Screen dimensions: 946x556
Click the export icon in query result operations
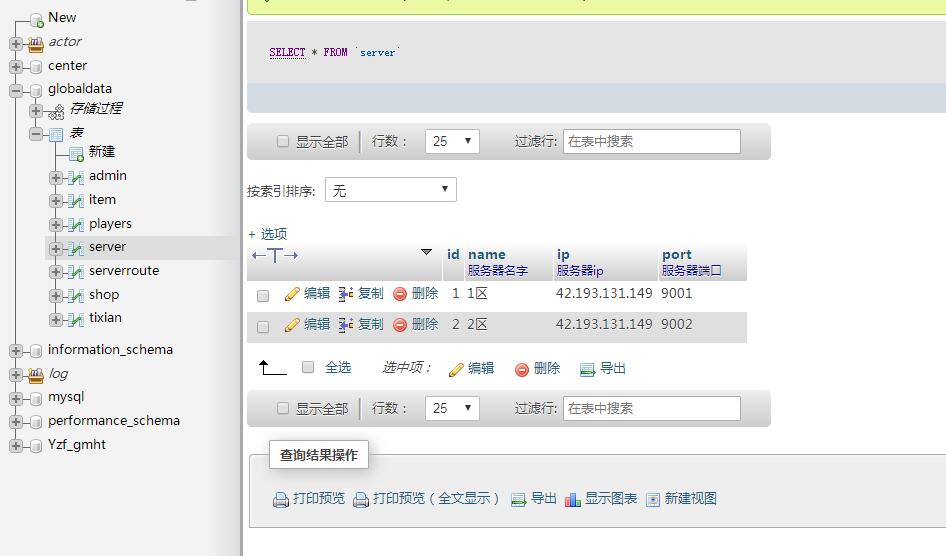[518, 499]
